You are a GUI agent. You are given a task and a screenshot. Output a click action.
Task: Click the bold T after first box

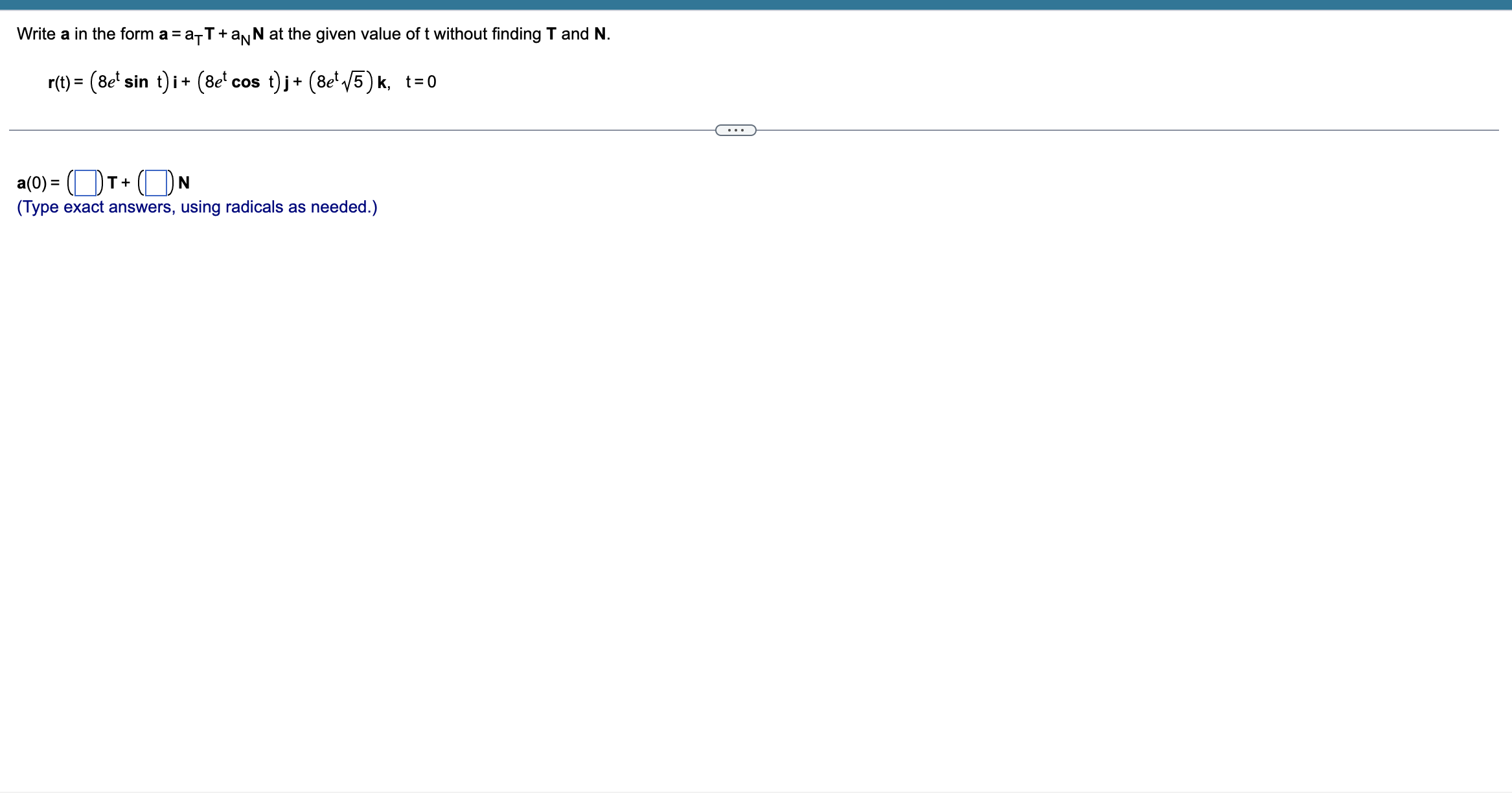(112, 183)
